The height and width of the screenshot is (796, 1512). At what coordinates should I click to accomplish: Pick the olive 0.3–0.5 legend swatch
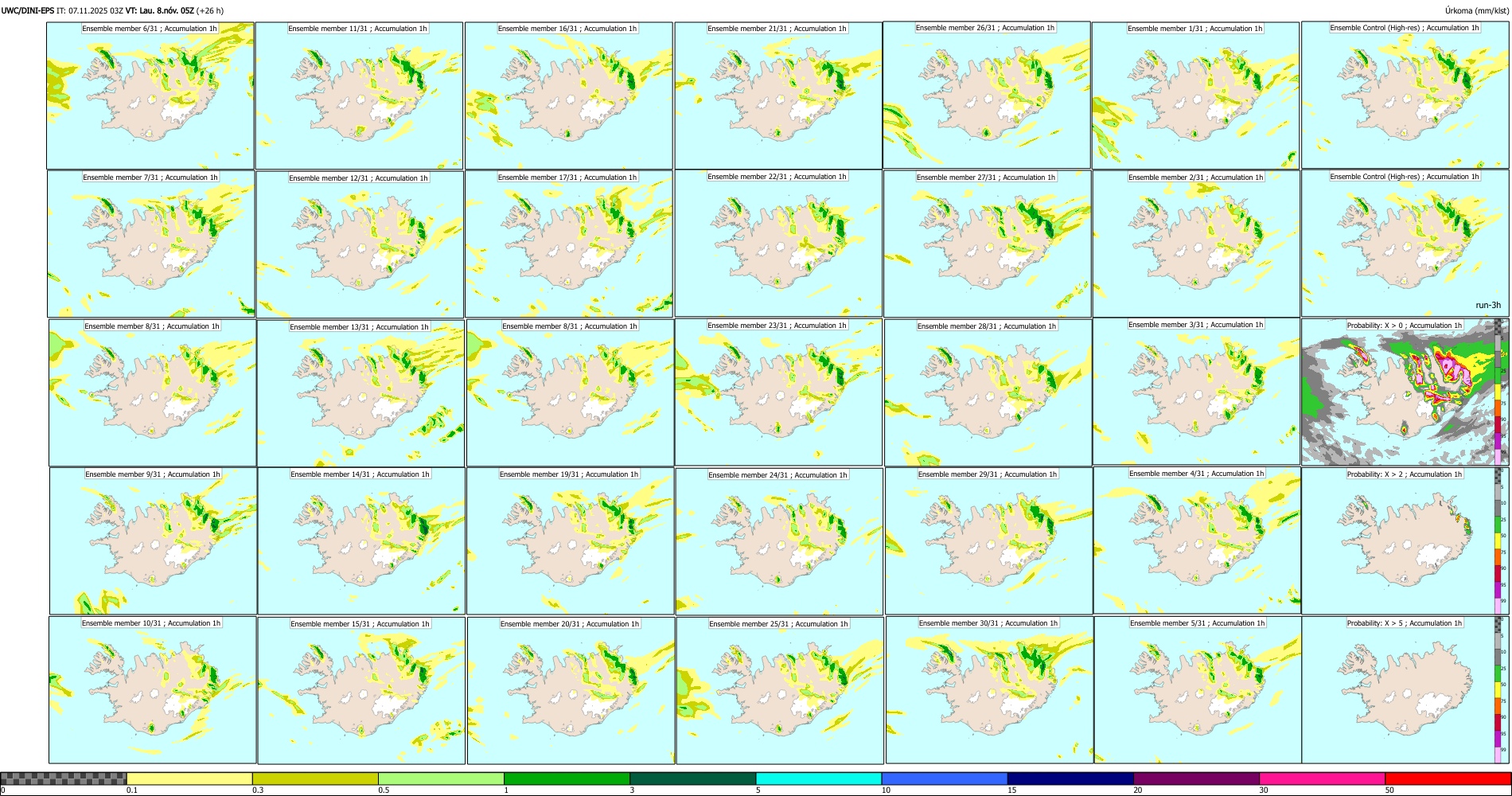pyautogui.click(x=315, y=778)
